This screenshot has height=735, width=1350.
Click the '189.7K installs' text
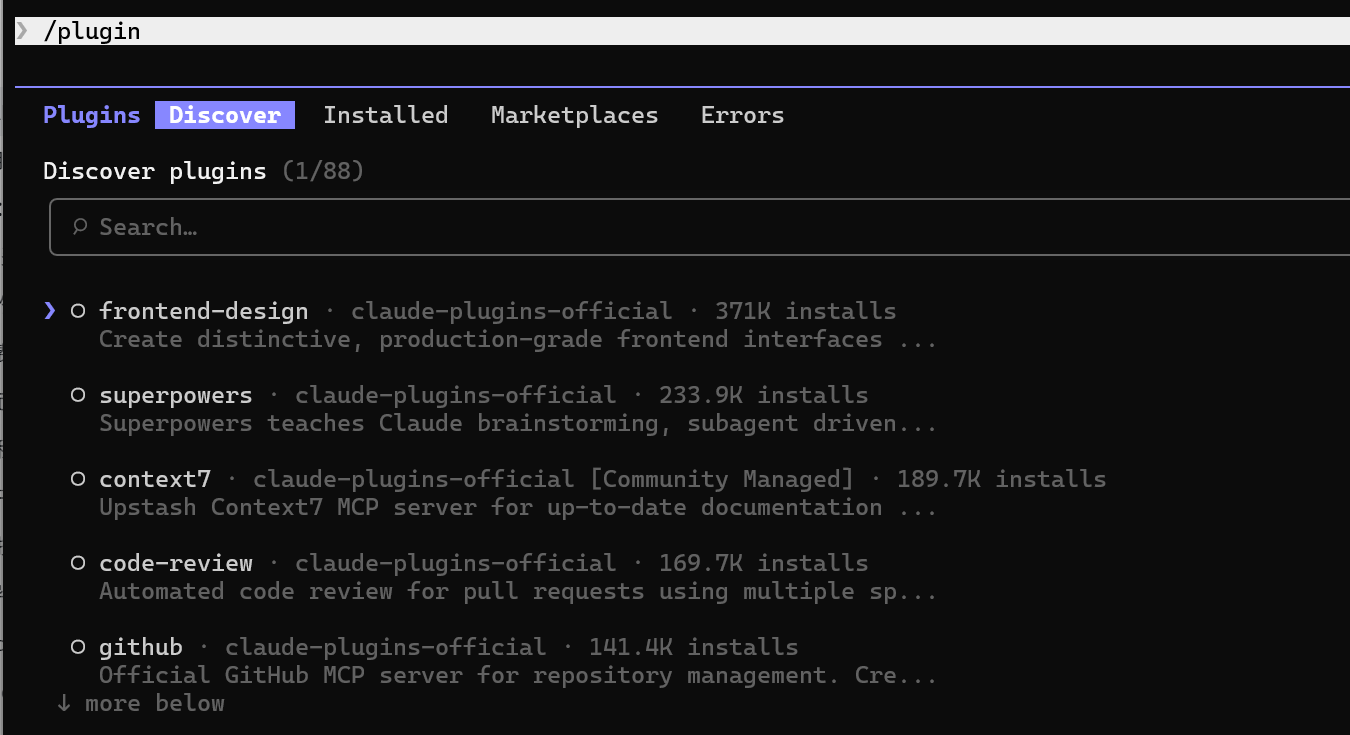pyautogui.click(x=1001, y=479)
